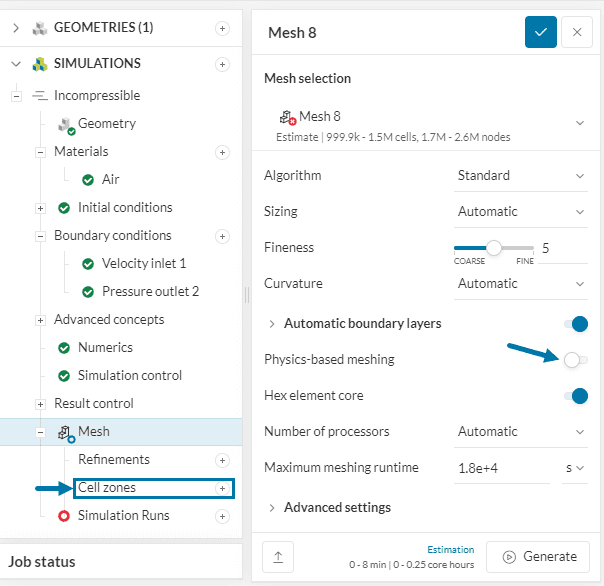Image resolution: width=604 pixels, height=586 pixels.
Task: Click the confirm checkmark for Mesh 8
Action: pyautogui.click(x=540, y=32)
